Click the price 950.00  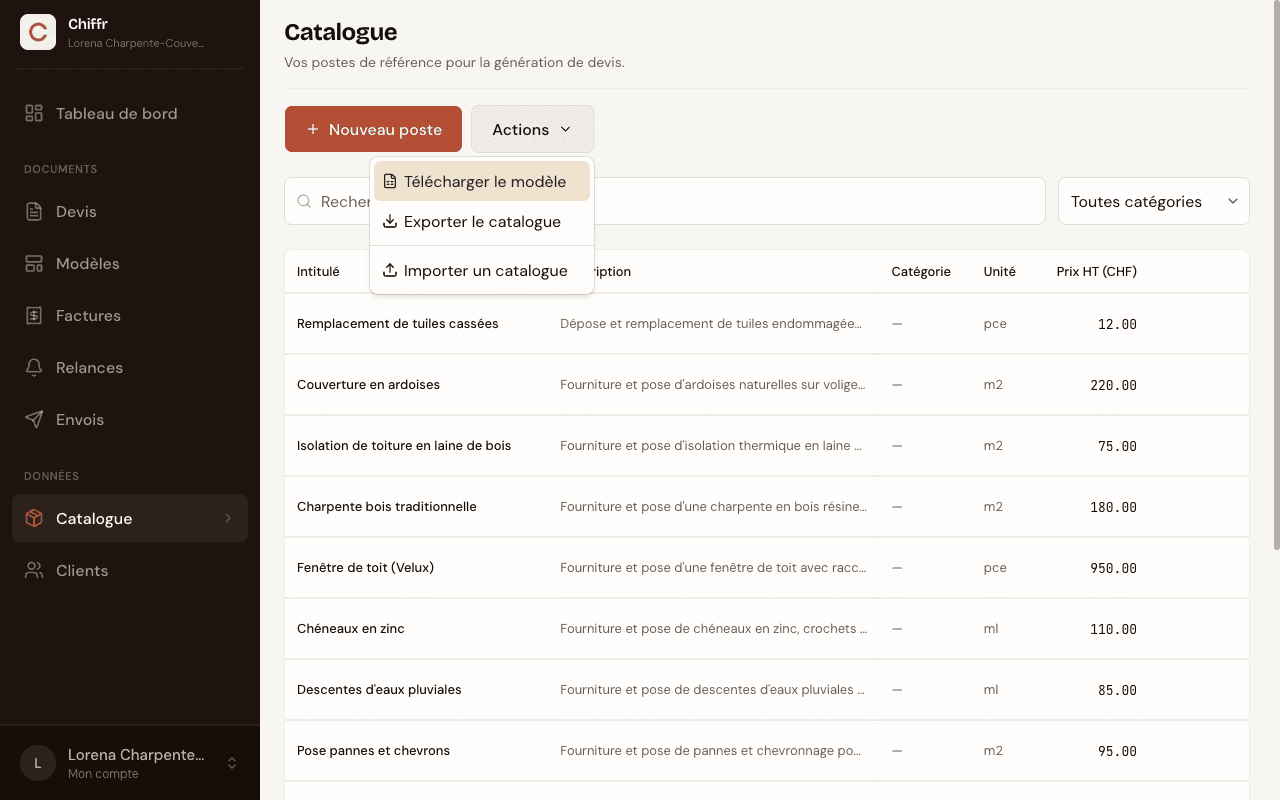1113,568
